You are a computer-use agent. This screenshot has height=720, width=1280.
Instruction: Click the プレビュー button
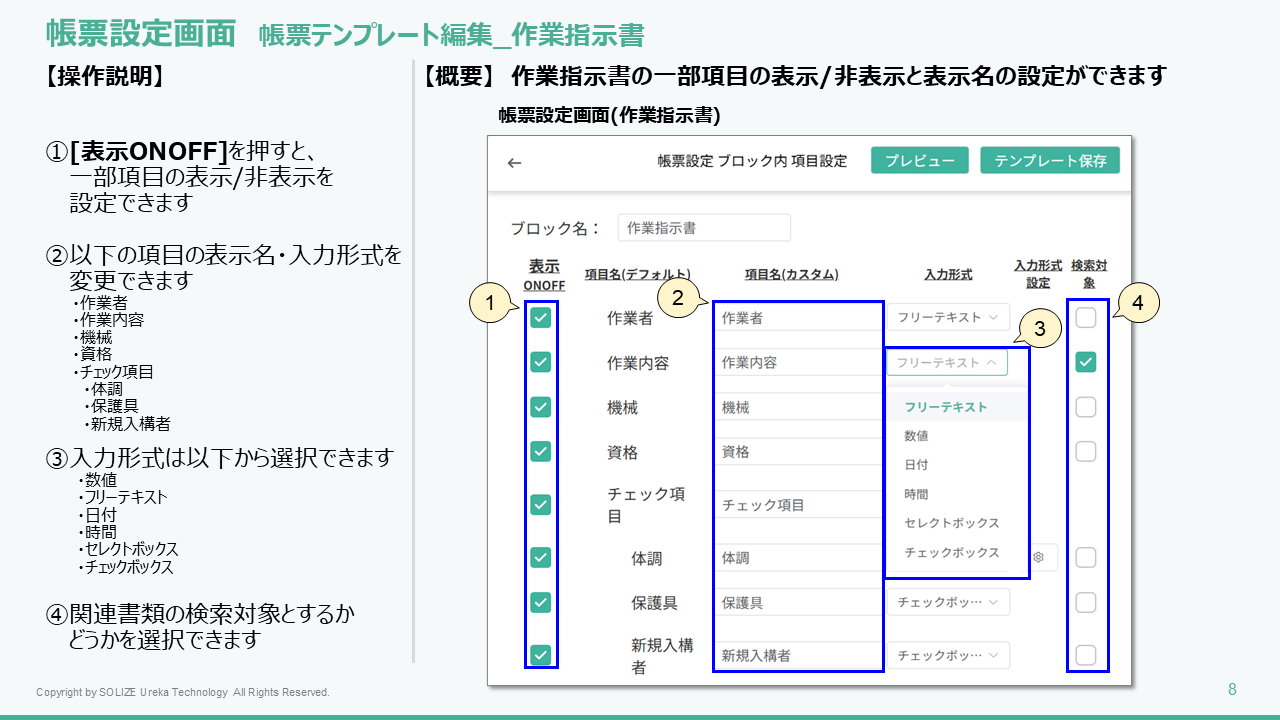pyautogui.click(x=920, y=161)
